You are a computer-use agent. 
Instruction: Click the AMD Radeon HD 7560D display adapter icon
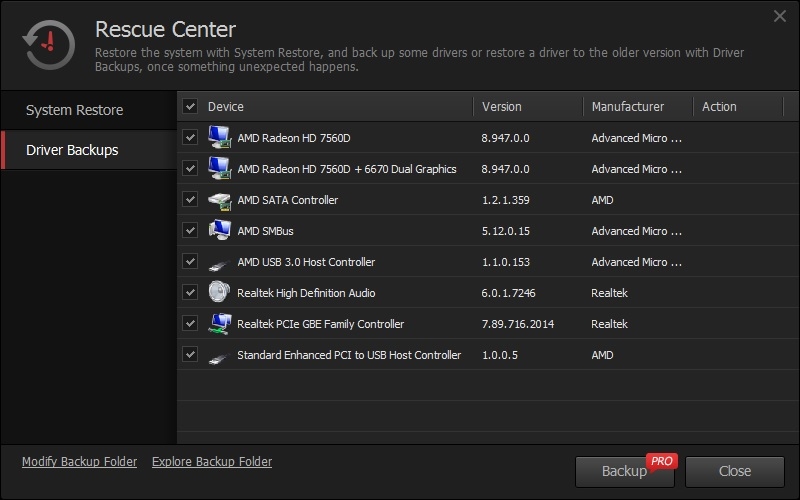219,138
